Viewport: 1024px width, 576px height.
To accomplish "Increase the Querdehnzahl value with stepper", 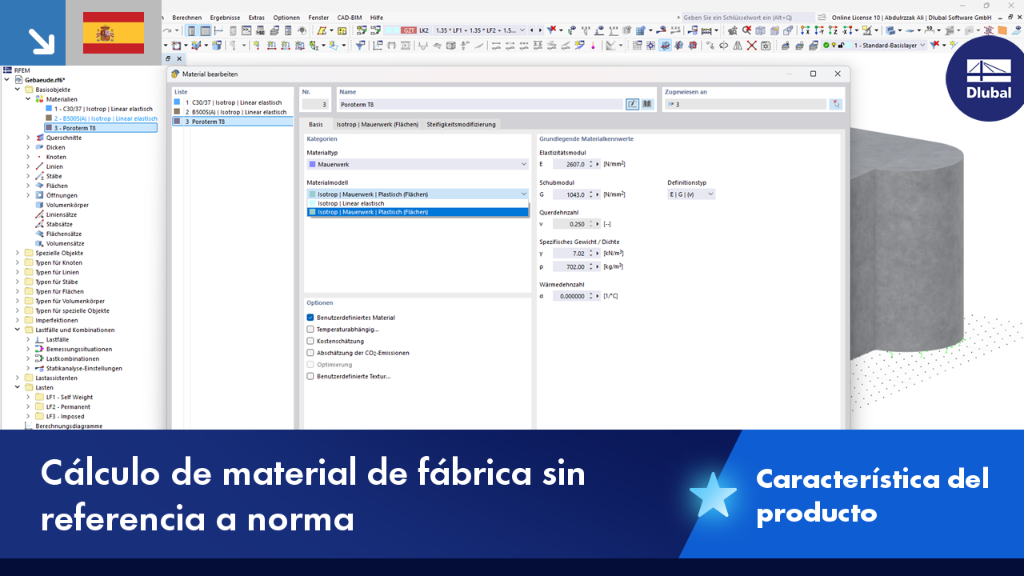I will pyautogui.click(x=591, y=222).
